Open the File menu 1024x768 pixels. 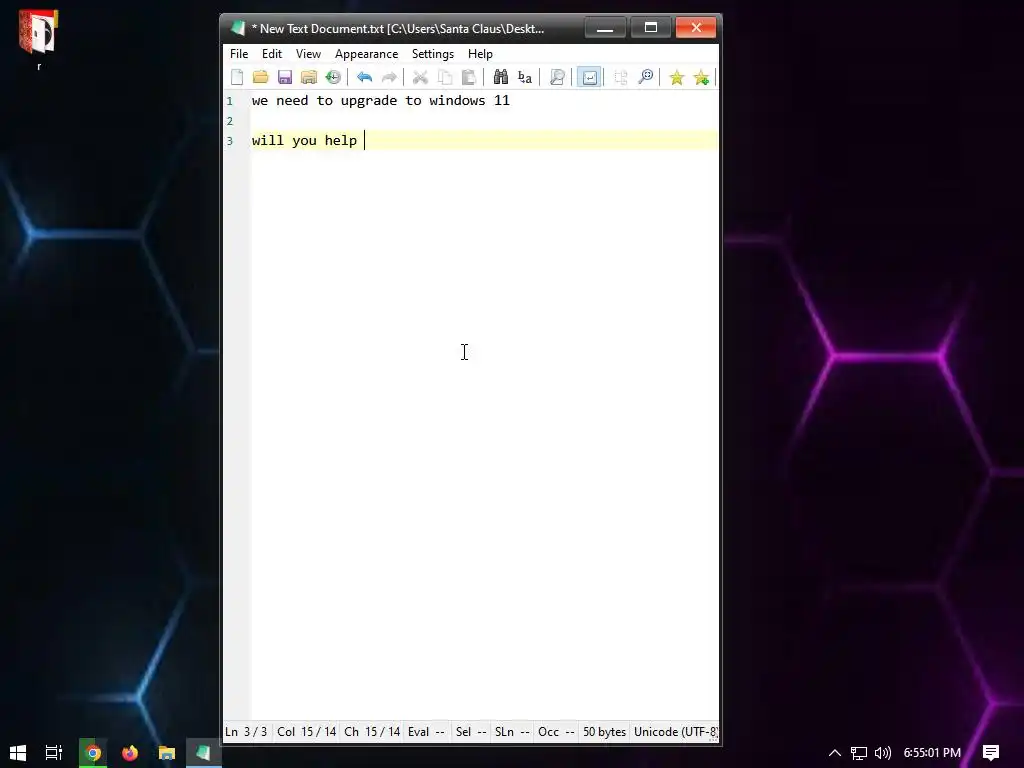239,54
